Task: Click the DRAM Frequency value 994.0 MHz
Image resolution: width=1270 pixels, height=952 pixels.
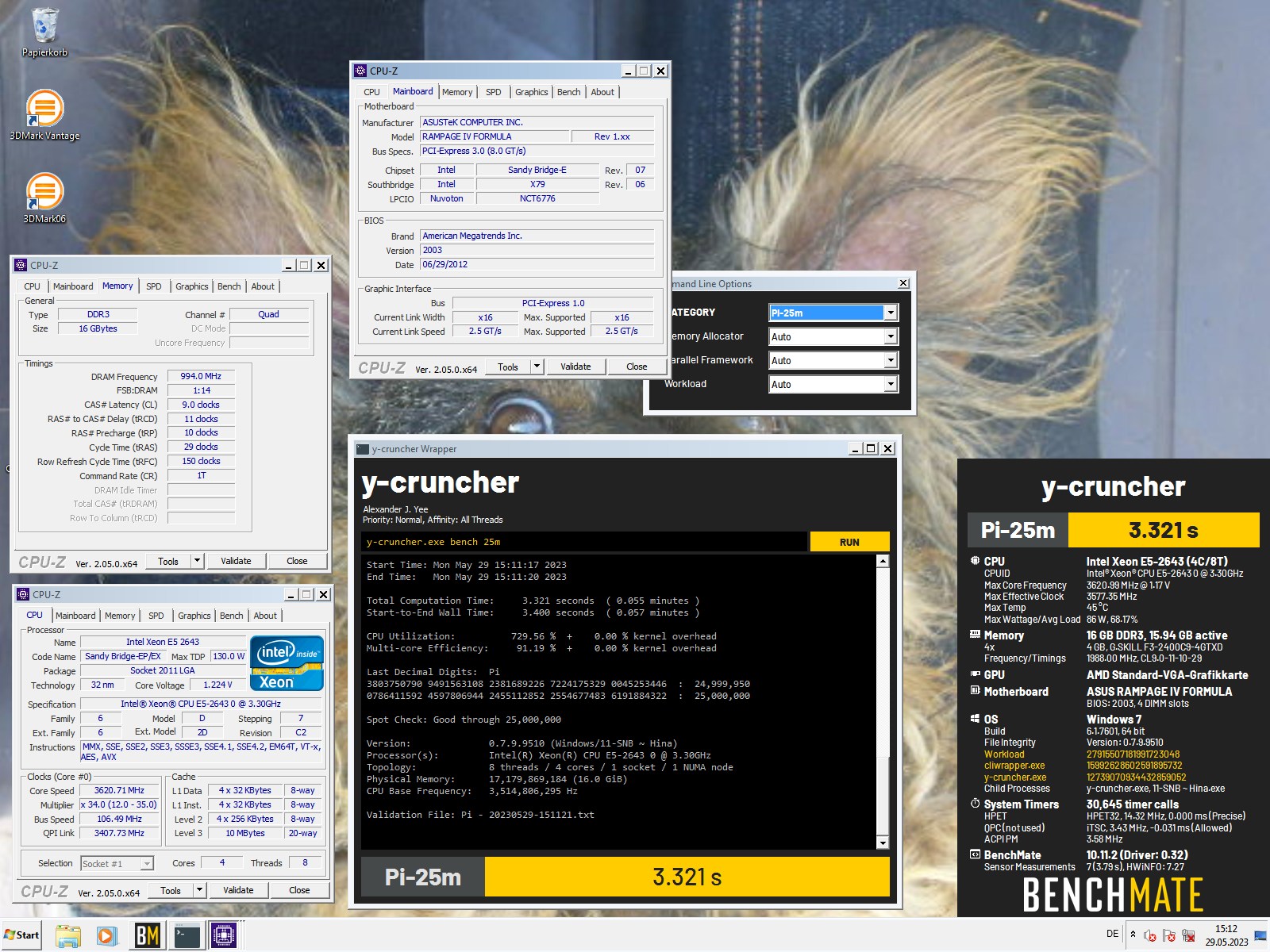Action: click(x=201, y=376)
